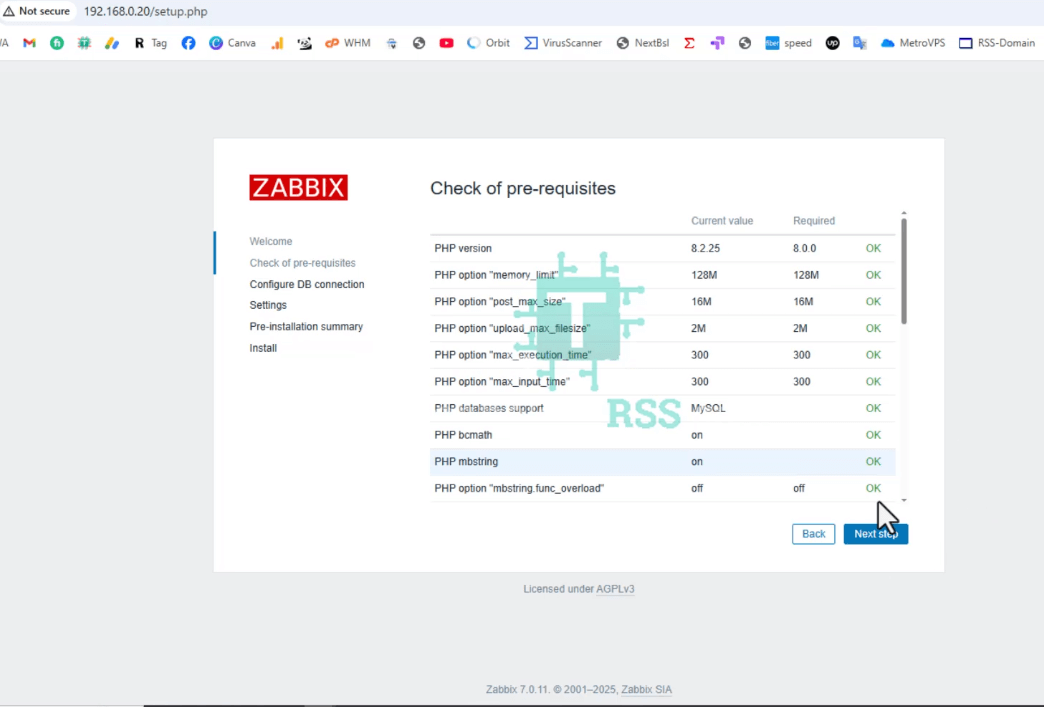Click the pre-requisites list scrollbar thumb
Image resolution: width=1044 pixels, height=707 pixels.
click(904, 271)
